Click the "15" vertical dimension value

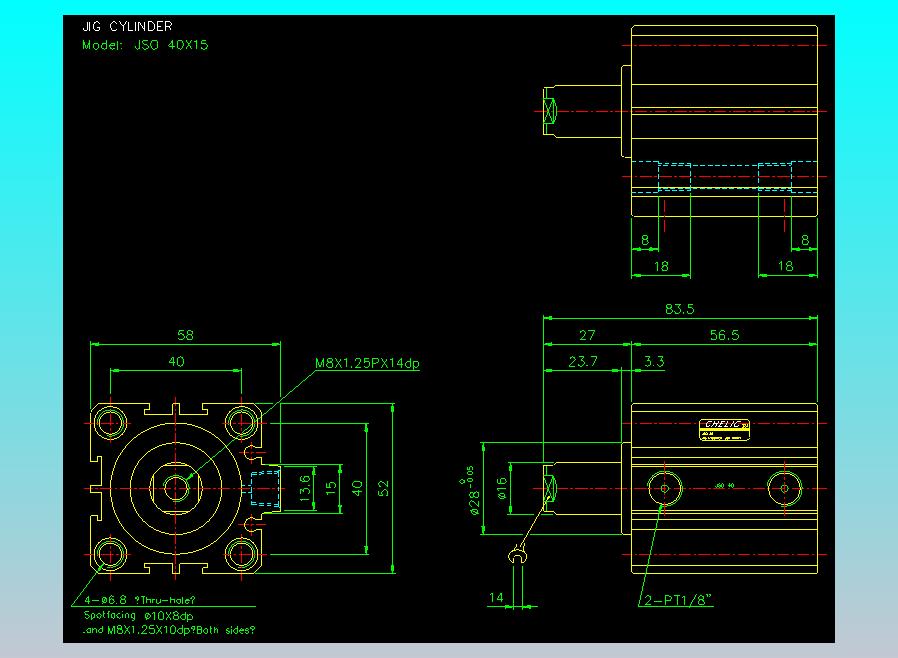pyautogui.click(x=331, y=488)
